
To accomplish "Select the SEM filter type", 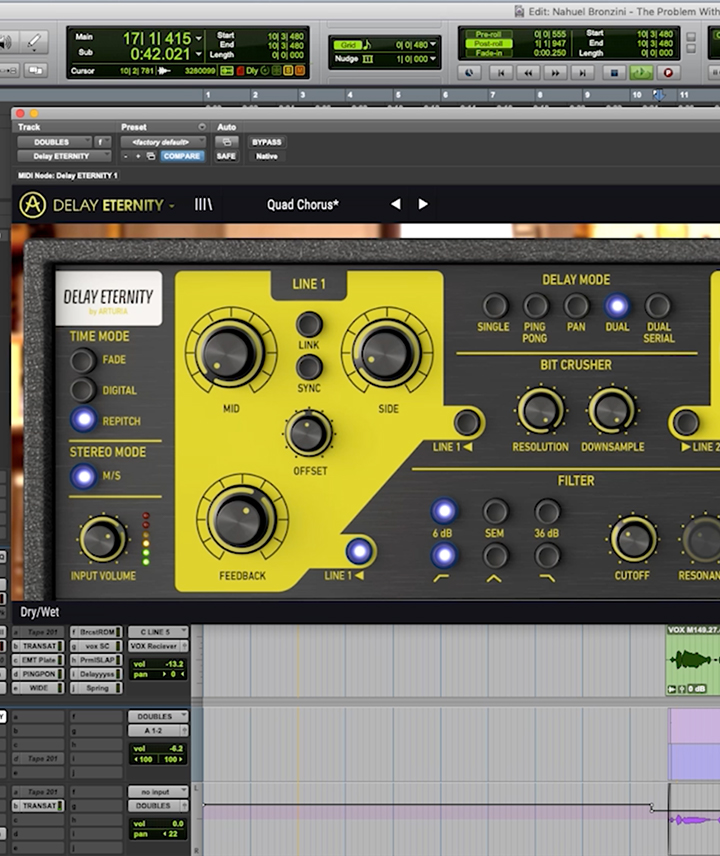I will pos(495,512).
